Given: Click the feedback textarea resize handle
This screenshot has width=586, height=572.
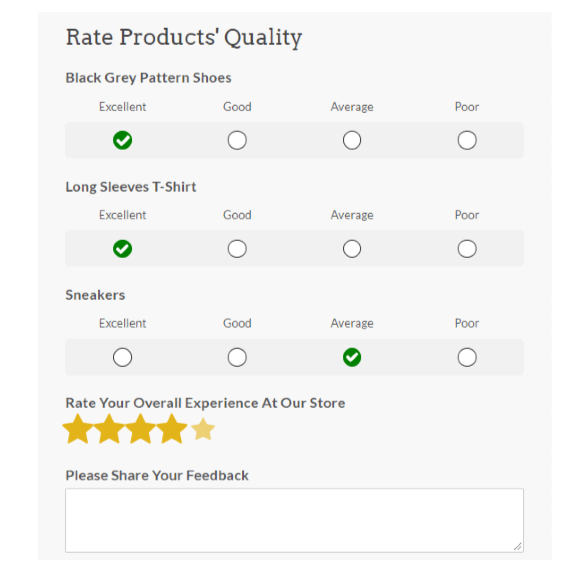Looking at the screenshot, I should [x=518, y=547].
